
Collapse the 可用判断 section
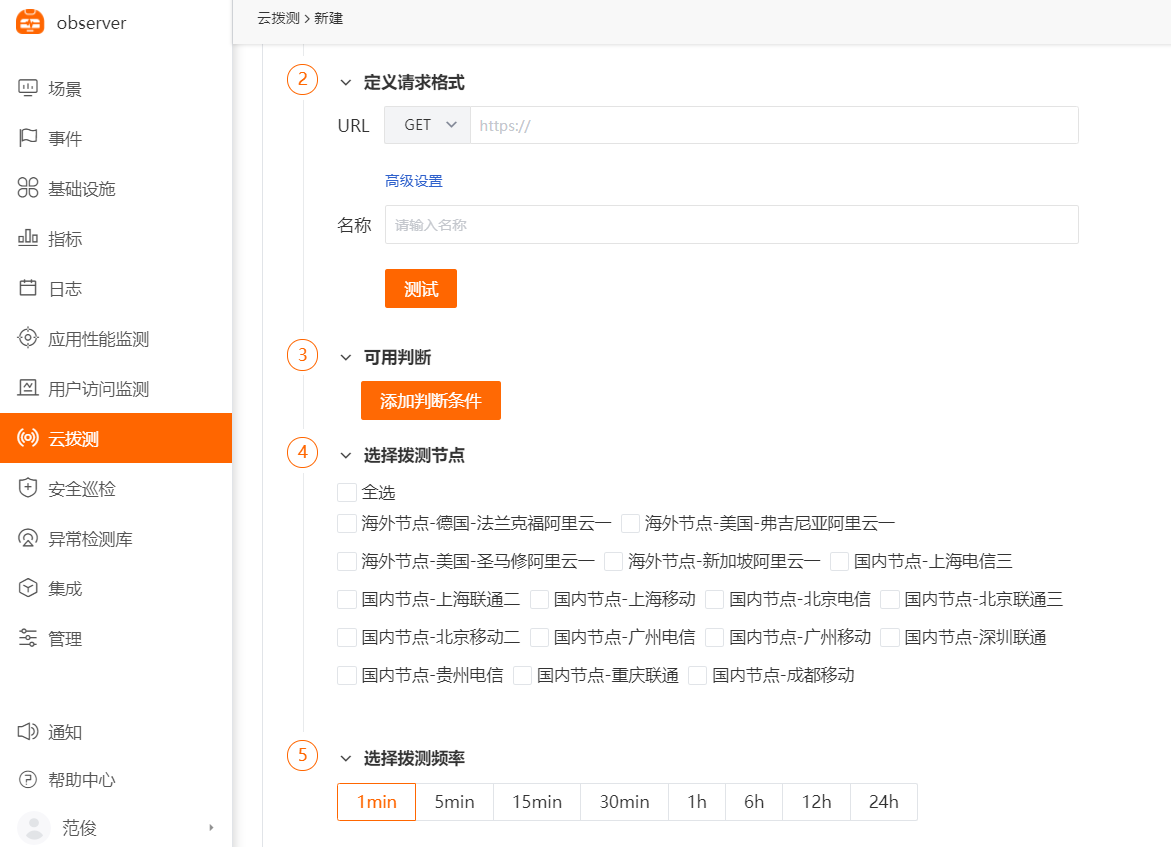[346, 357]
